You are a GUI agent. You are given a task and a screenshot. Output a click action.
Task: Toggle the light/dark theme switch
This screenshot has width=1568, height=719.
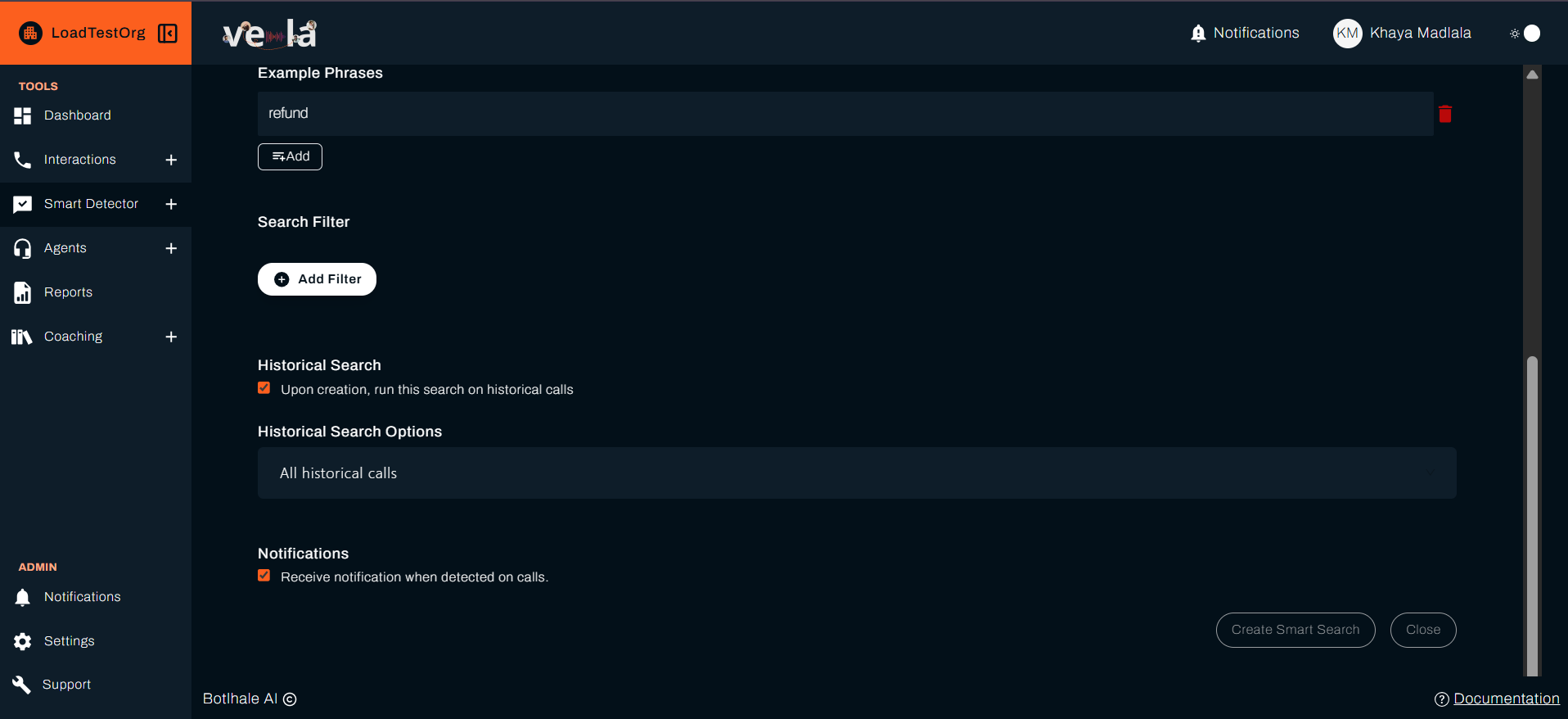coord(1526,34)
